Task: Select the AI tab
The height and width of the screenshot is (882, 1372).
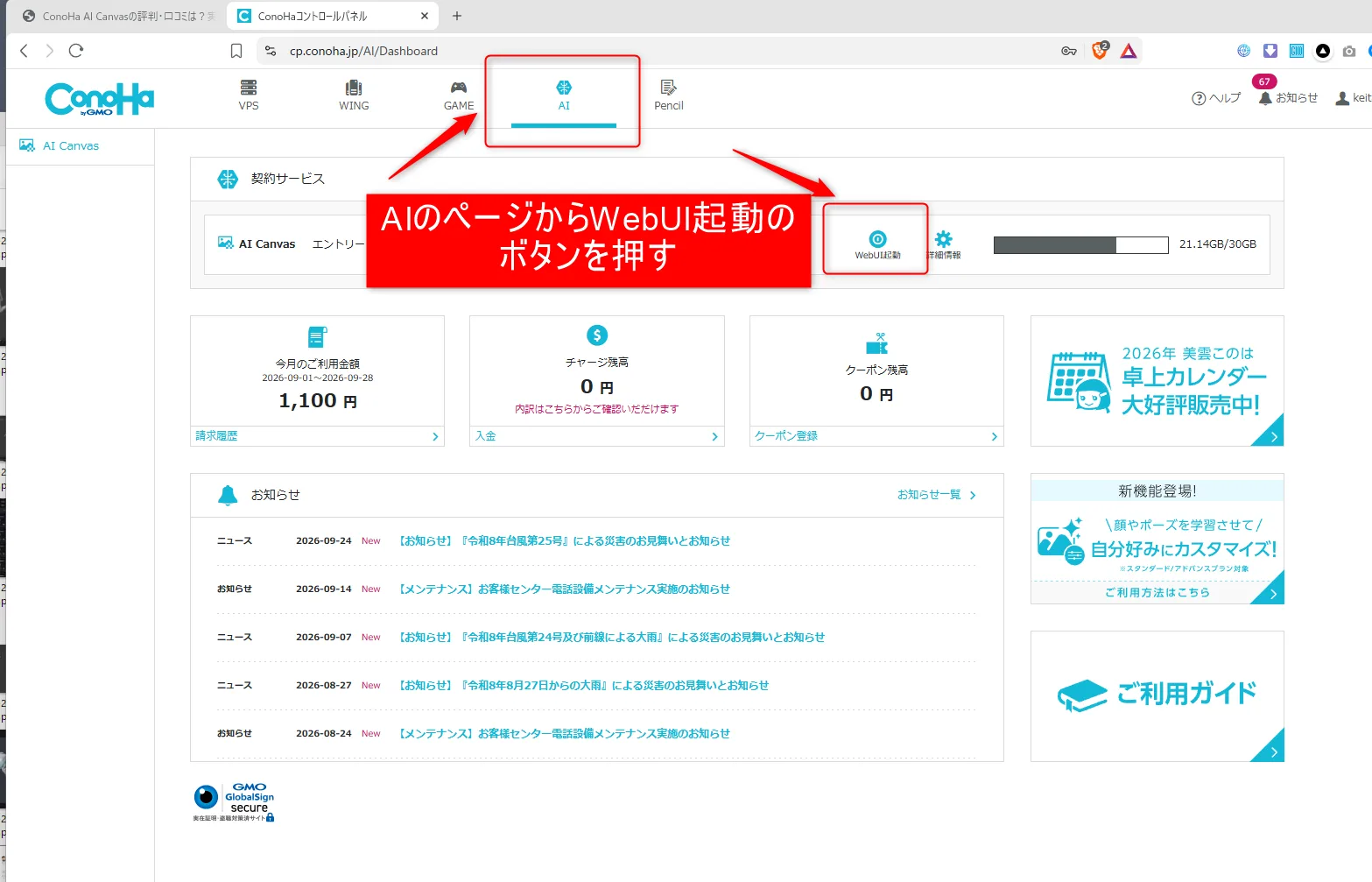Action: (x=564, y=95)
